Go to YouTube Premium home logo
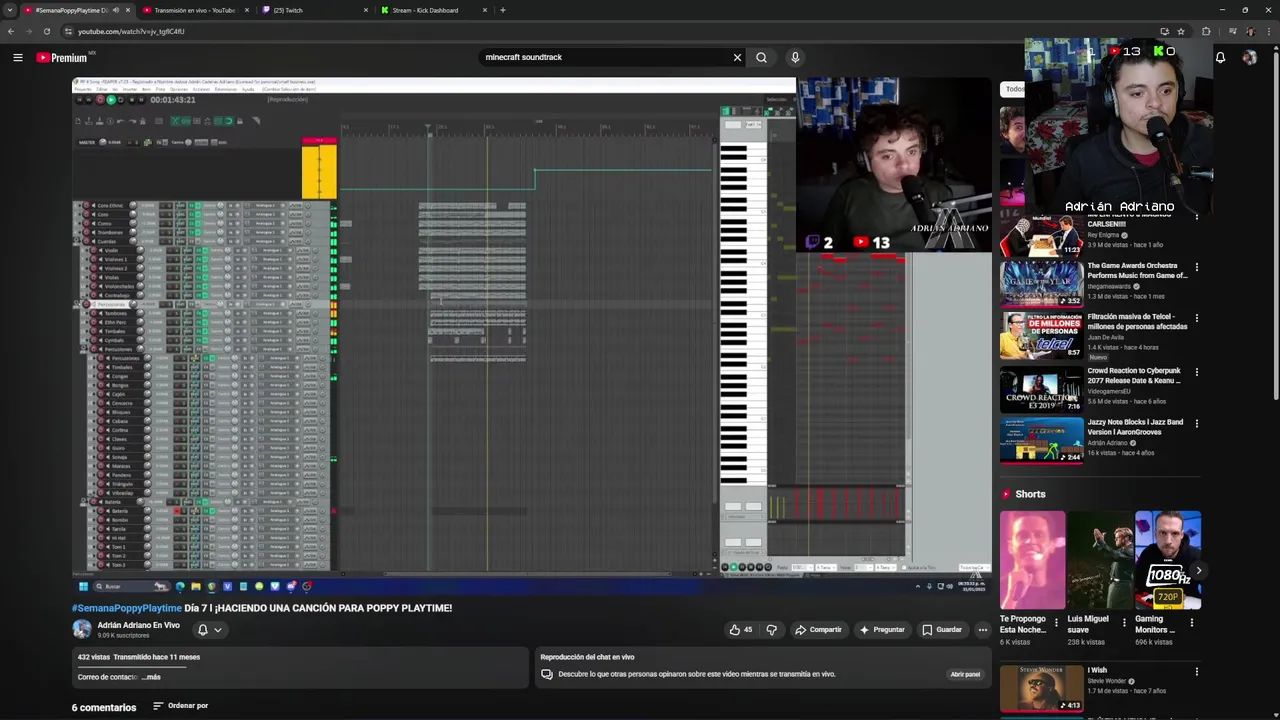The height and width of the screenshot is (720, 1280). (63, 58)
